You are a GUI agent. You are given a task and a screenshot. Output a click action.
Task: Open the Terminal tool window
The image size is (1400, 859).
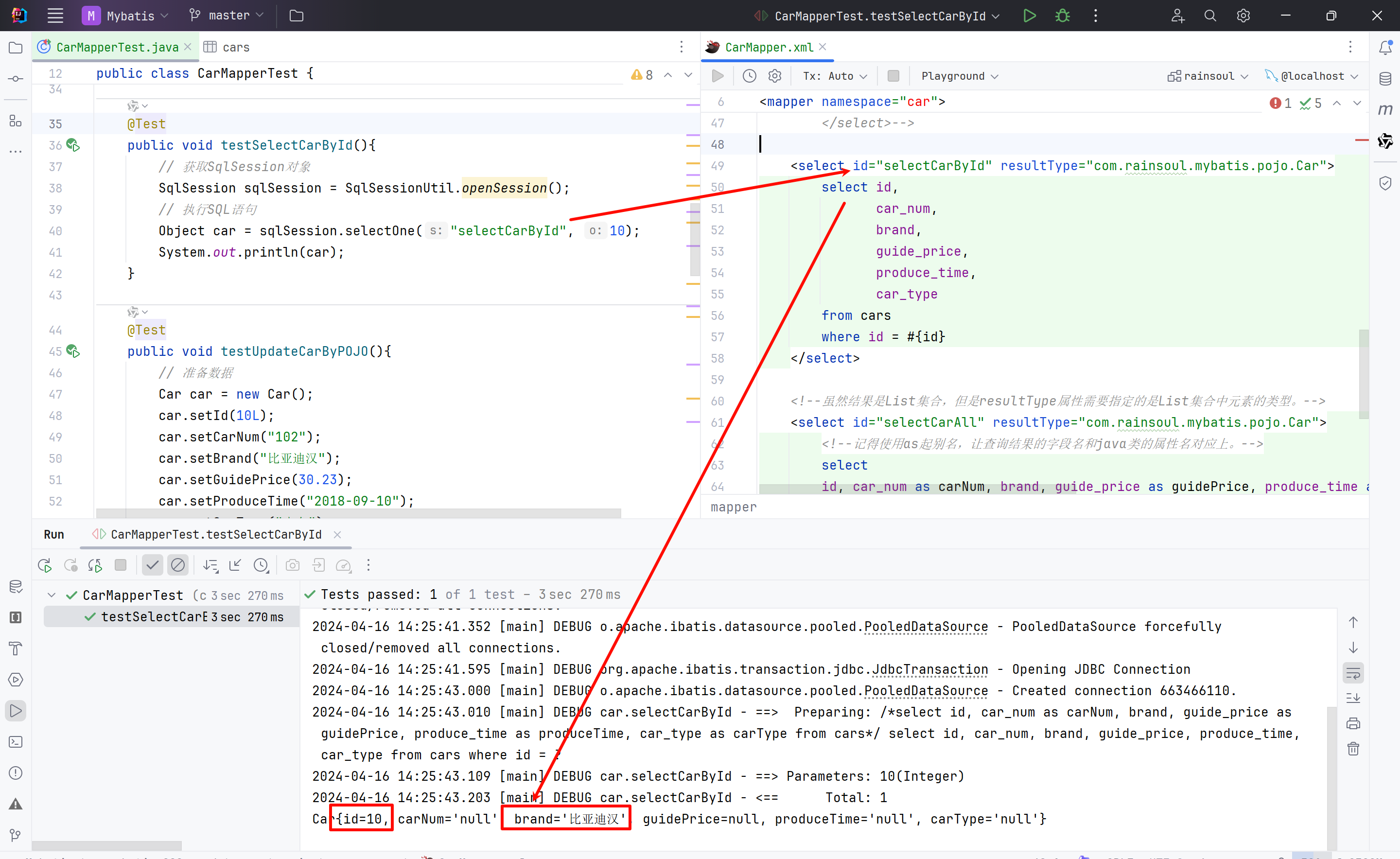coord(16,742)
